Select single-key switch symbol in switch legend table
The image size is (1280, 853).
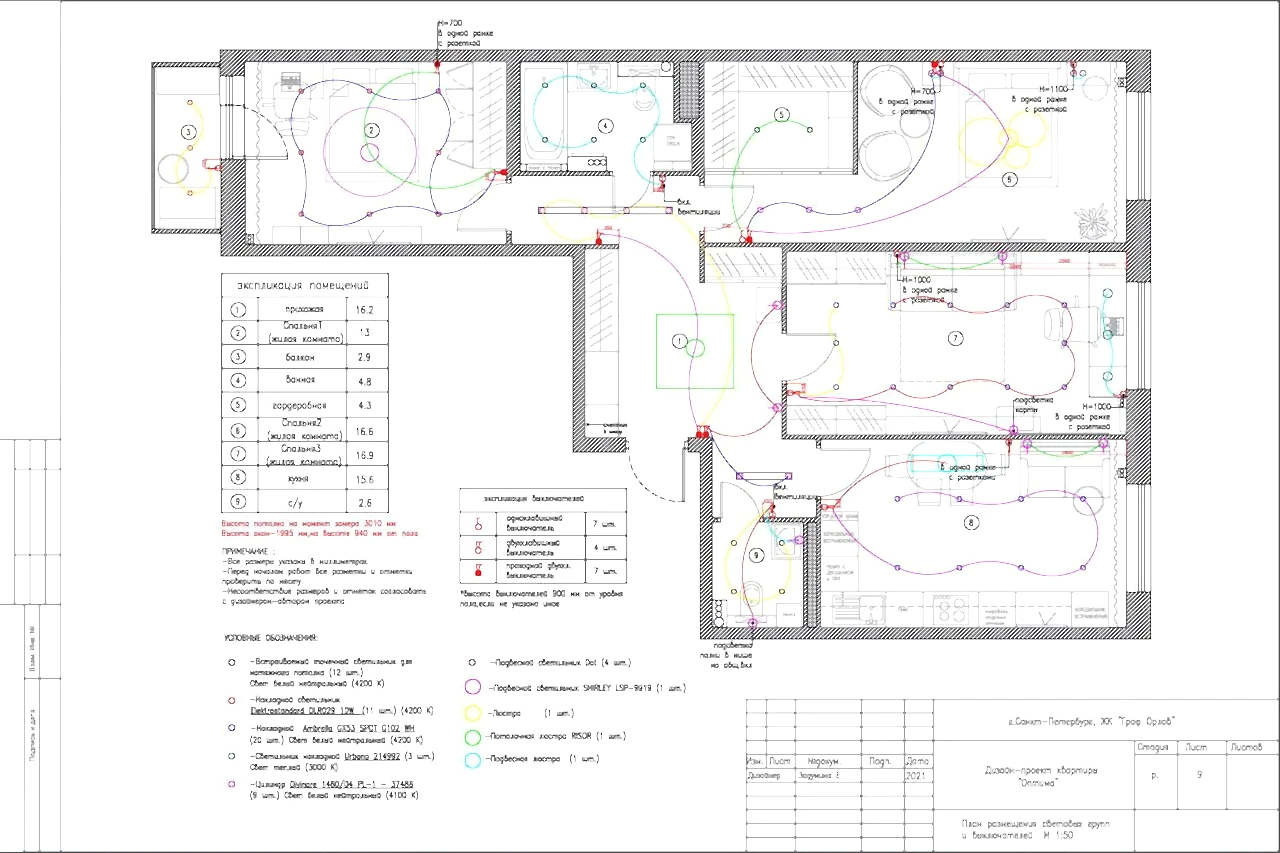coord(478,523)
